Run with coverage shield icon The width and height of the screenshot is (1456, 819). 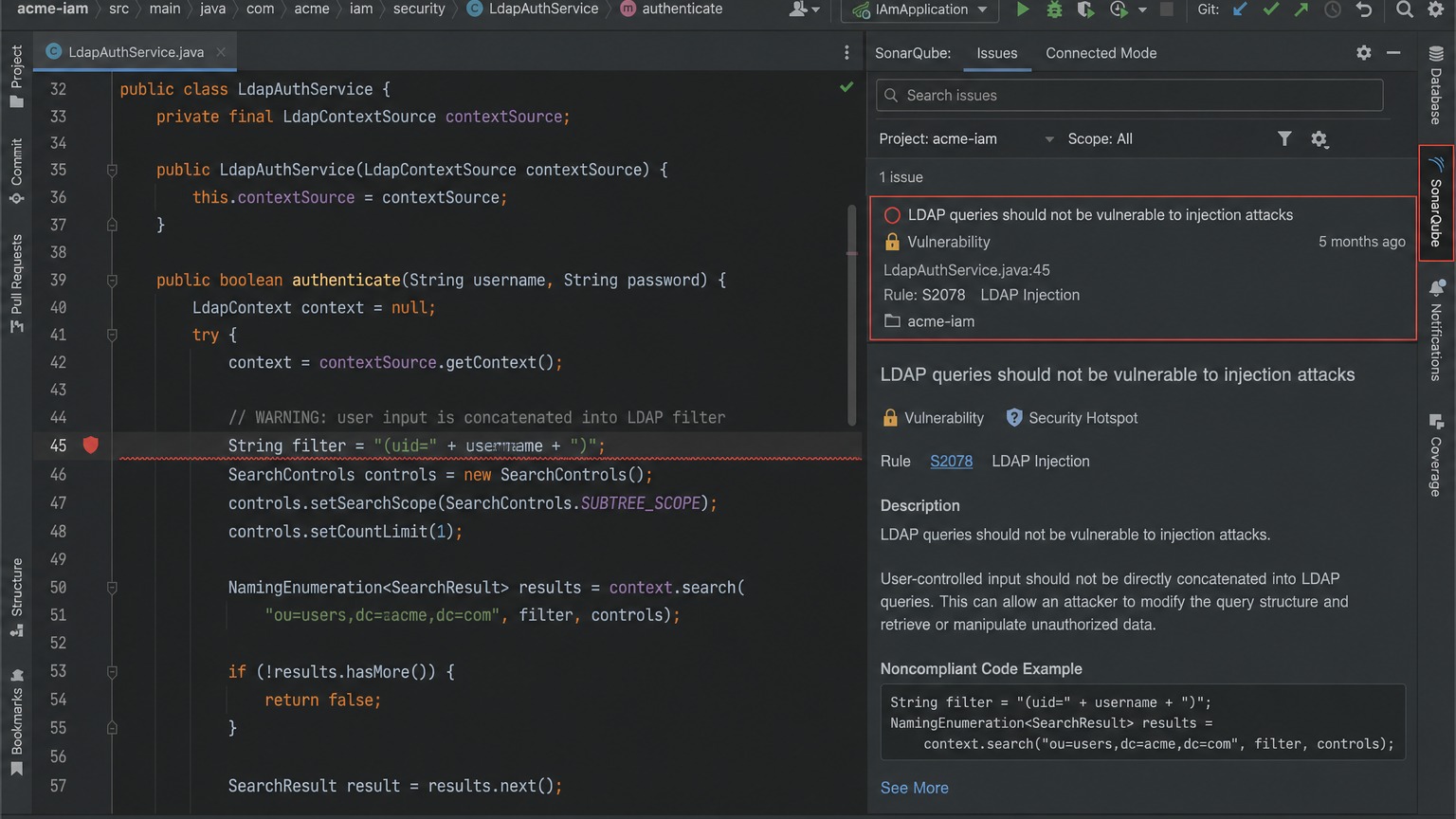(x=1085, y=9)
